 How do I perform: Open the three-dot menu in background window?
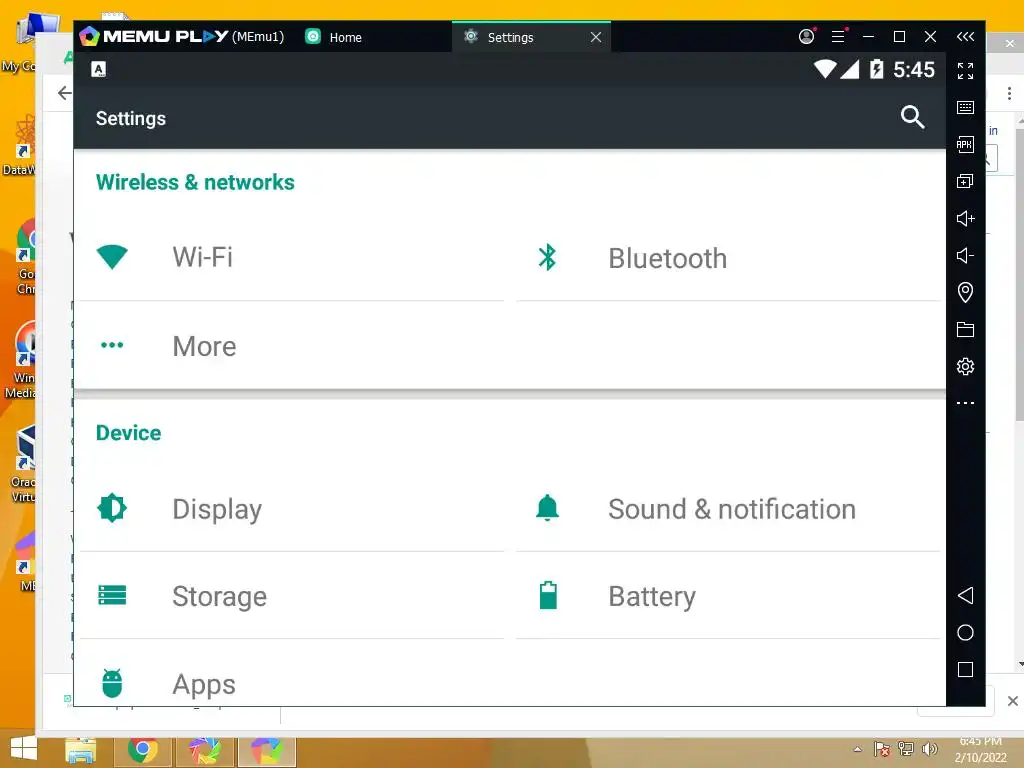(1009, 93)
